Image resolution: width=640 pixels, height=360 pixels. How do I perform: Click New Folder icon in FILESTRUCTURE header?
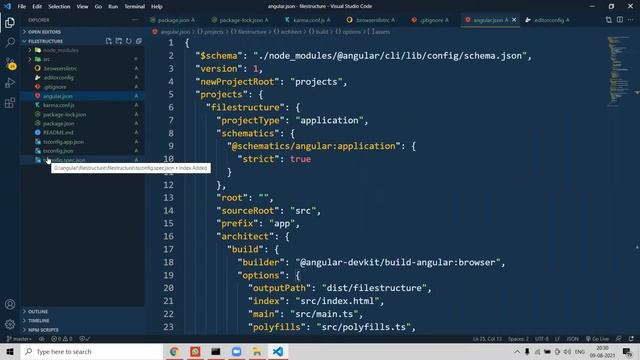click(x=119, y=41)
